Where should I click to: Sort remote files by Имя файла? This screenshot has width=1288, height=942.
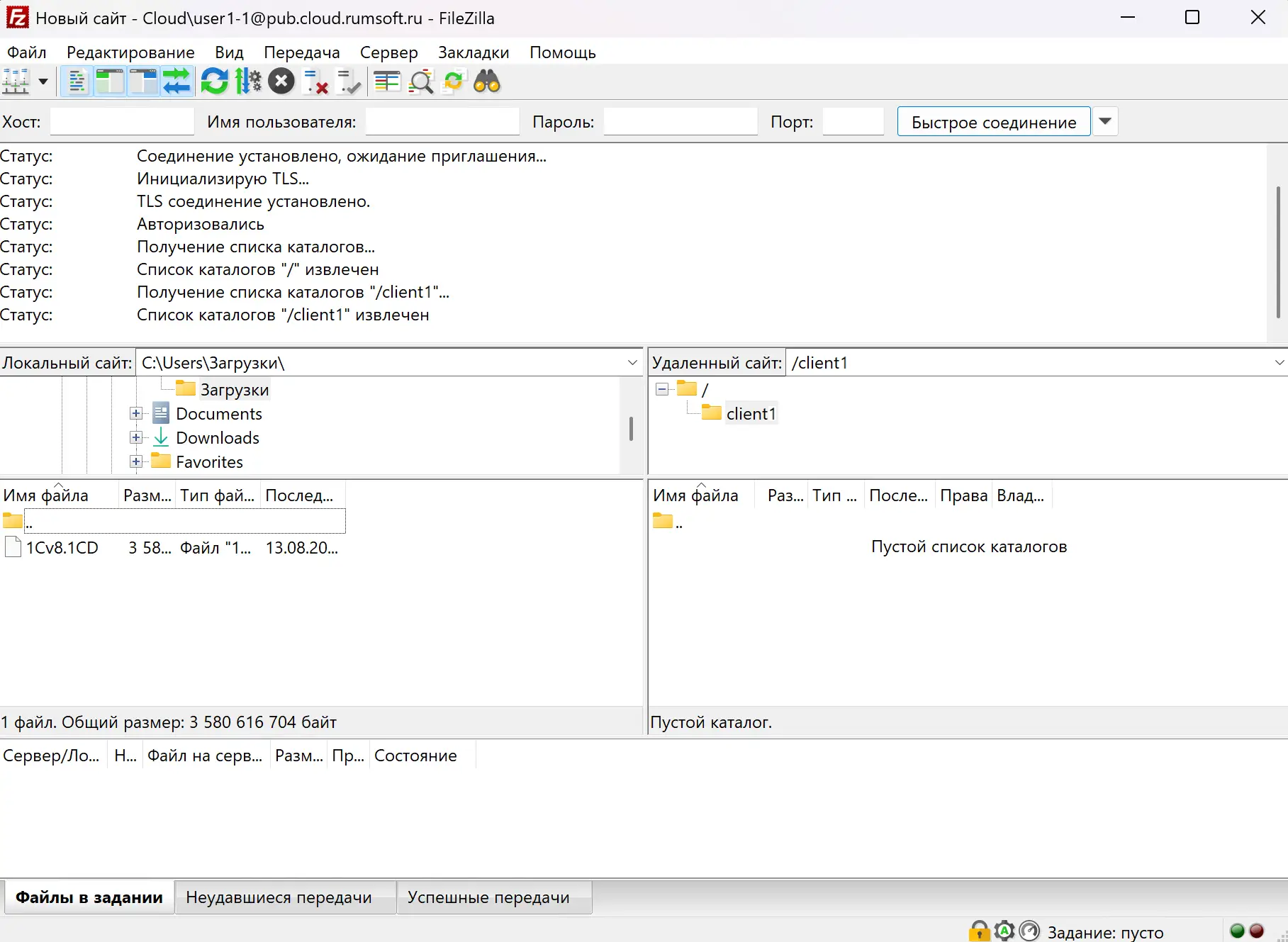click(x=702, y=495)
